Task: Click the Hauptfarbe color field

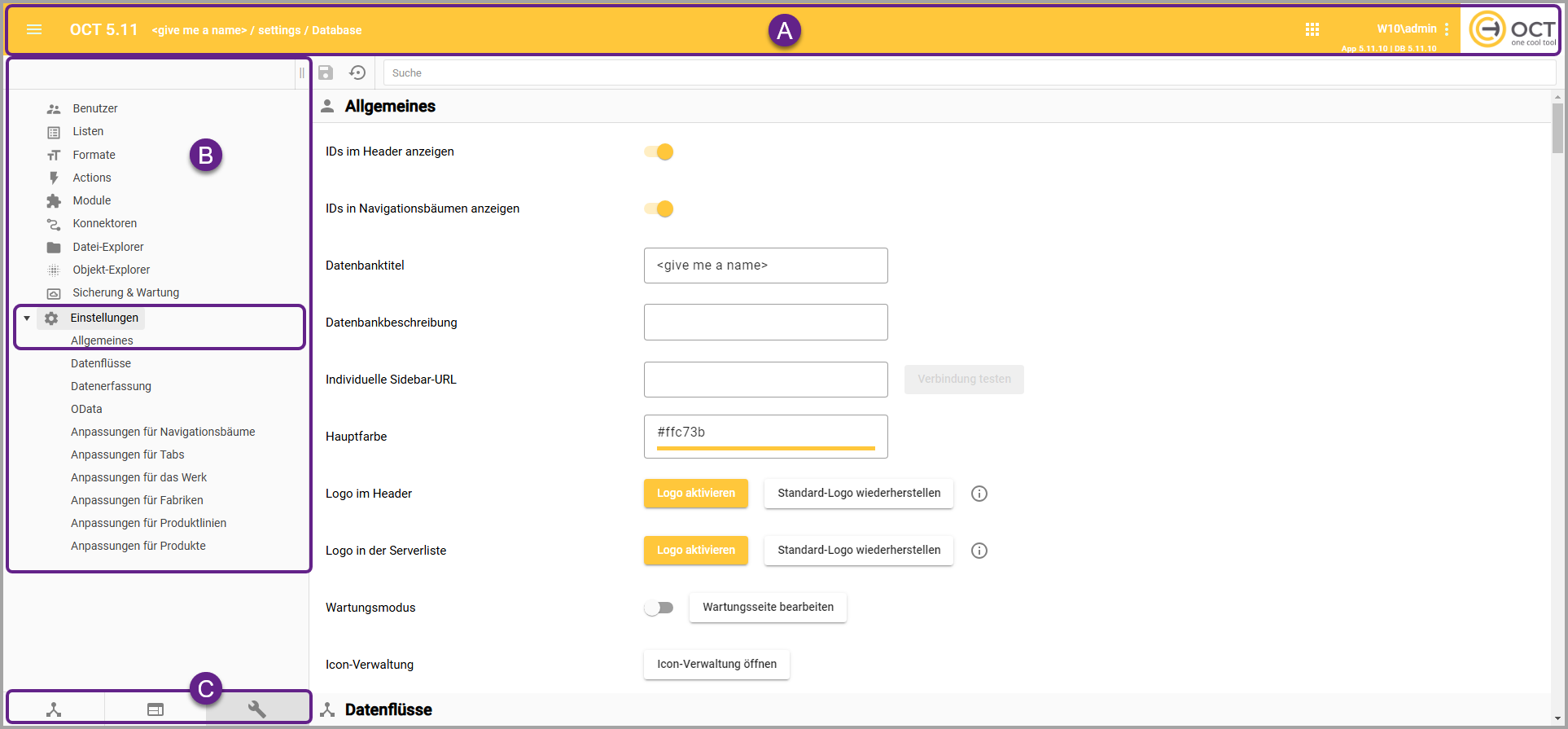Action: click(x=765, y=433)
